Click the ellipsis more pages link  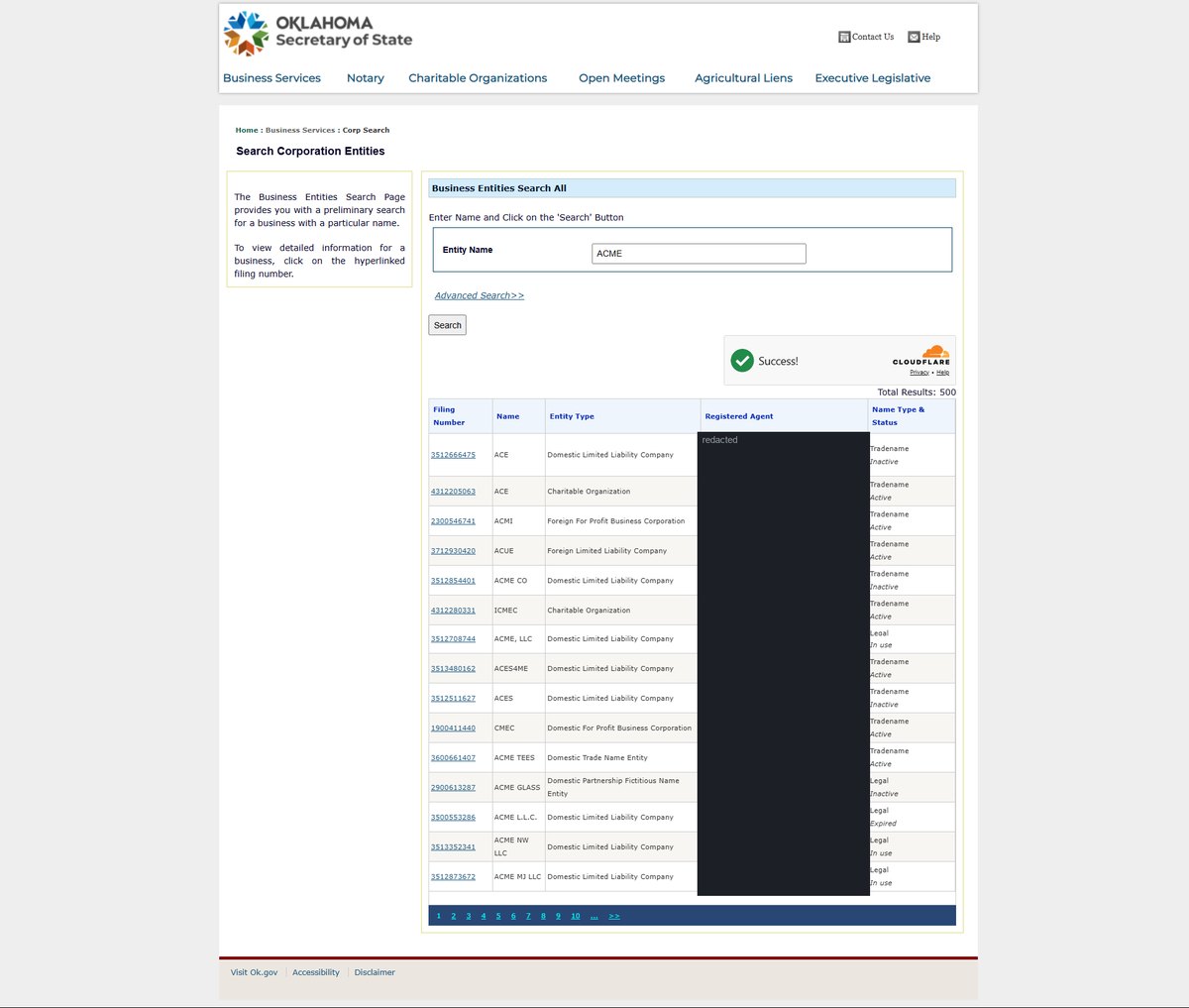coord(594,916)
